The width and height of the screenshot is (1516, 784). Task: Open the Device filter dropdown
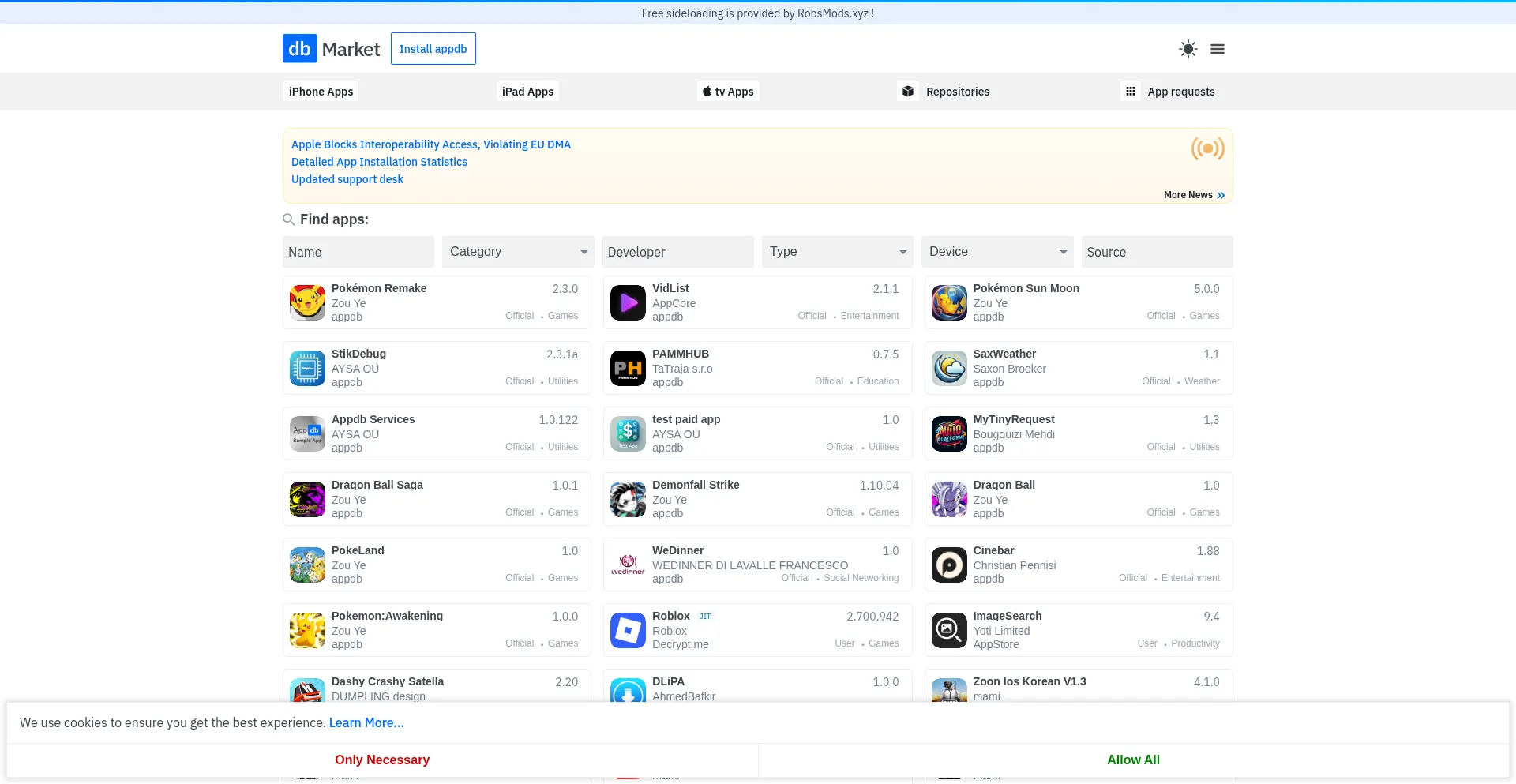(997, 252)
